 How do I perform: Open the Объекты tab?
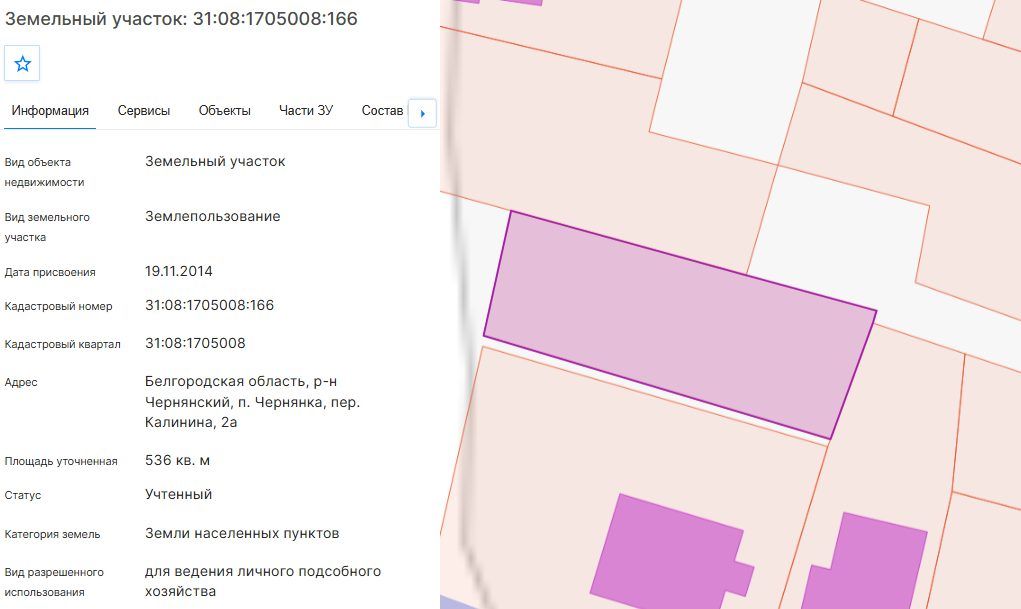pyautogui.click(x=225, y=111)
